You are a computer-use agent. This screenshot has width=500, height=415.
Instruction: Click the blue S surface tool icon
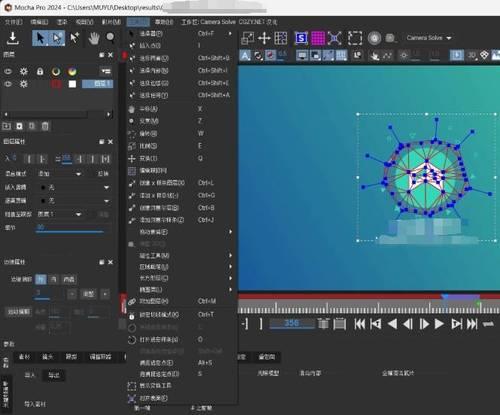(x=301, y=38)
